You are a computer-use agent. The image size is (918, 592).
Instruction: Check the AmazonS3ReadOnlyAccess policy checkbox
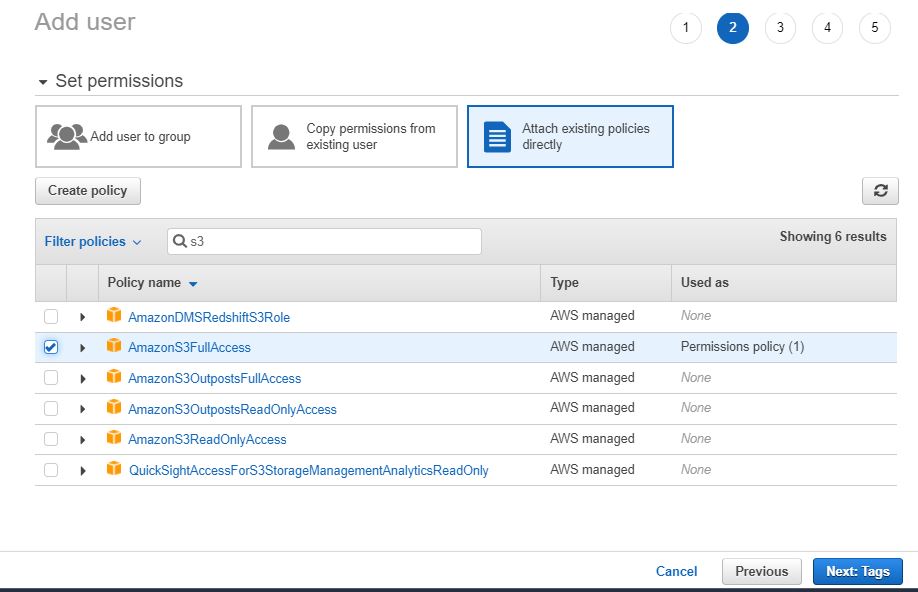(x=51, y=439)
